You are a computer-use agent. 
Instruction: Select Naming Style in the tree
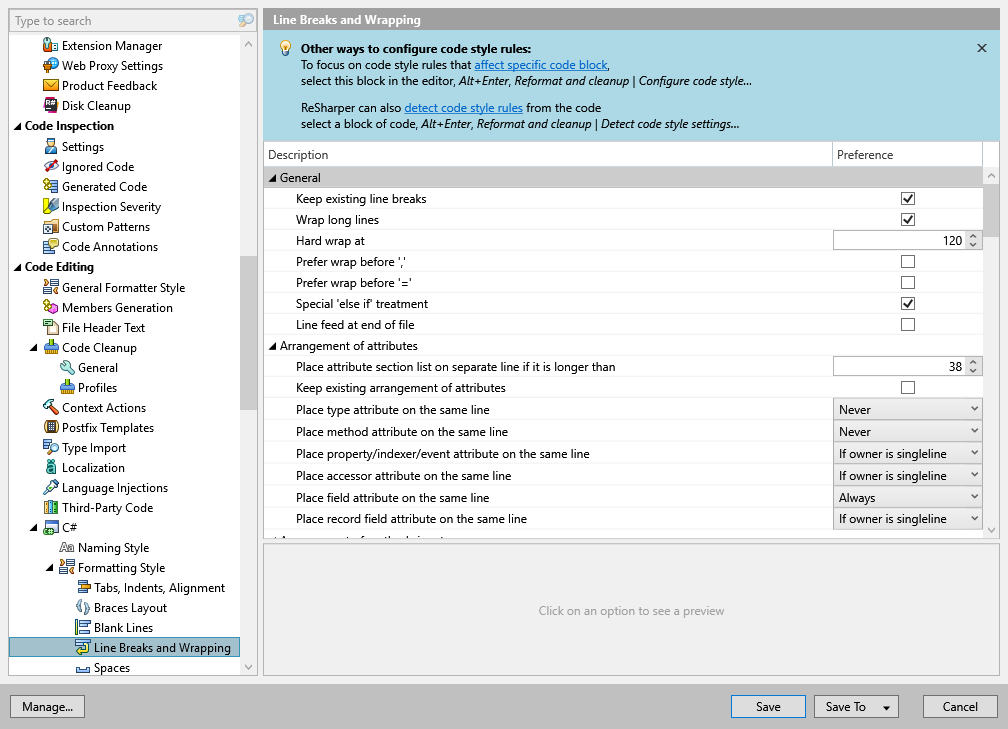113,548
